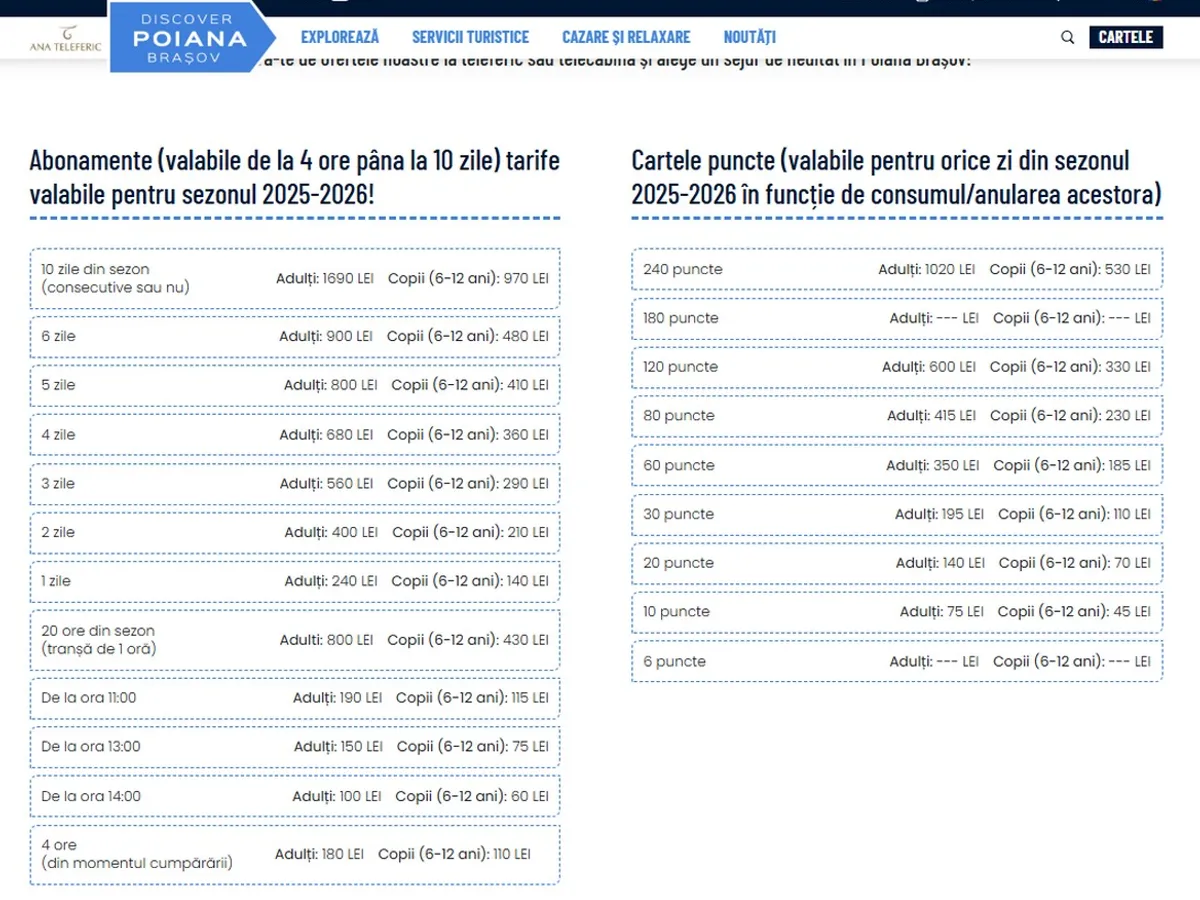Open the Discover Poiana Brașov home logo
The height and width of the screenshot is (900, 1200).
point(190,39)
